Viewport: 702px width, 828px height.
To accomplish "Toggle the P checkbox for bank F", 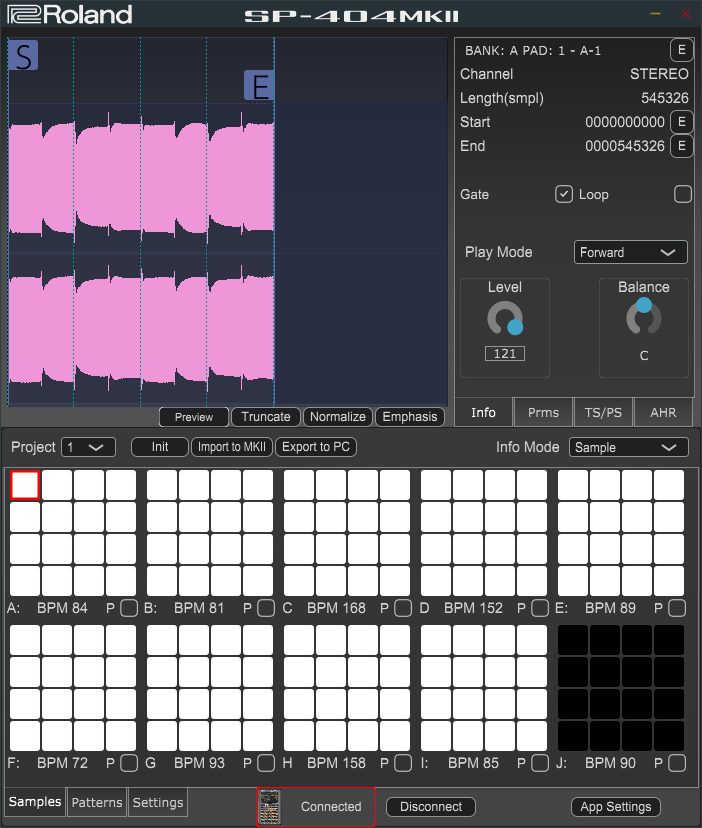I will [x=129, y=763].
